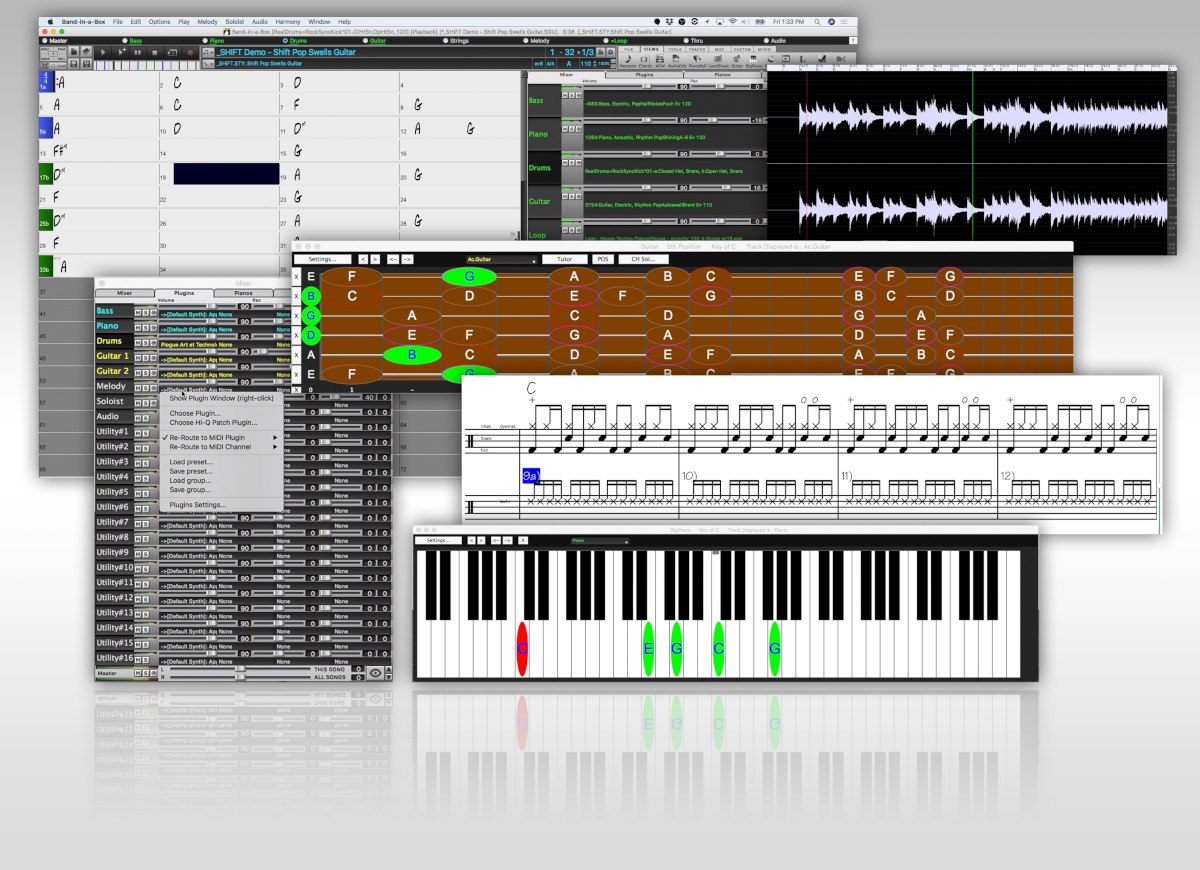Open the Guitar view icon
Viewport: 1200px width, 870px height.
pyautogui.click(x=737, y=63)
